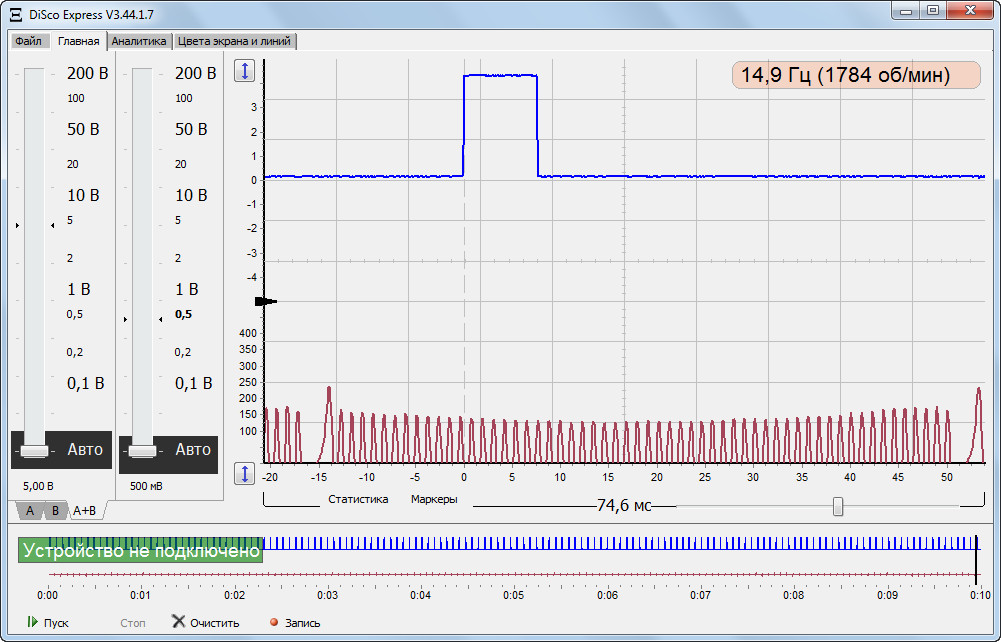Click the 14,9 Гц (1784 об/мин) frequency readout
This screenshot has height=642, width=1001.
coord(855,75)
